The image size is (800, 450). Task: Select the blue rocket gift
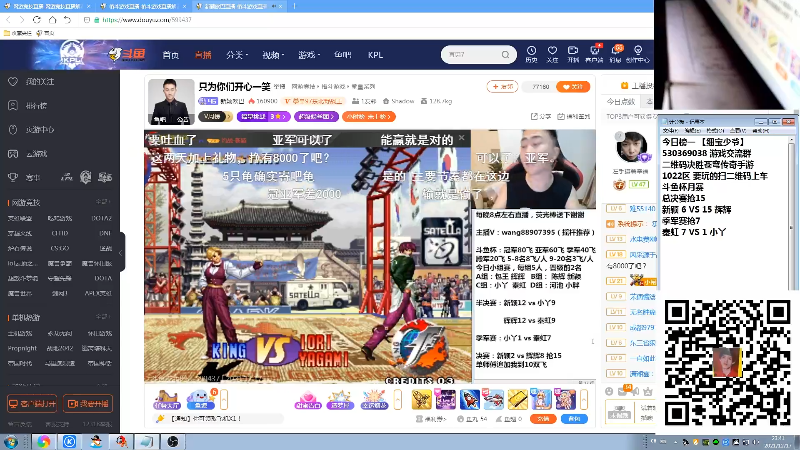[469, 399]
